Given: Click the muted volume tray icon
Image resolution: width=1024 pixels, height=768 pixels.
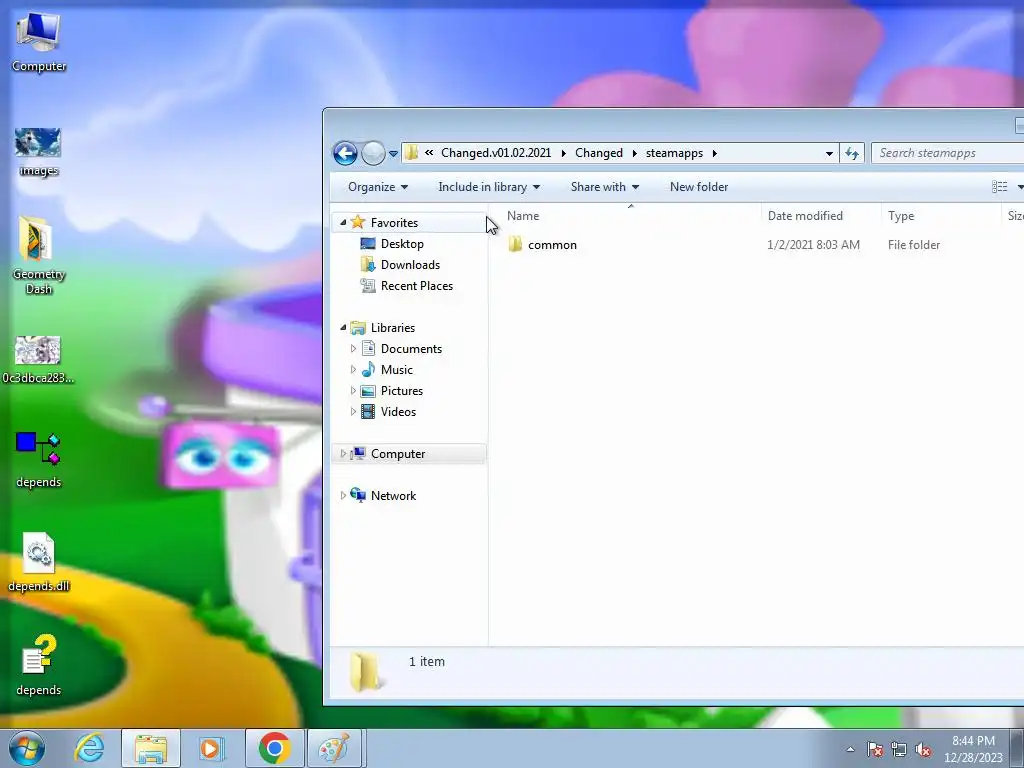Looking at the screenshot, I should [923, 750].
